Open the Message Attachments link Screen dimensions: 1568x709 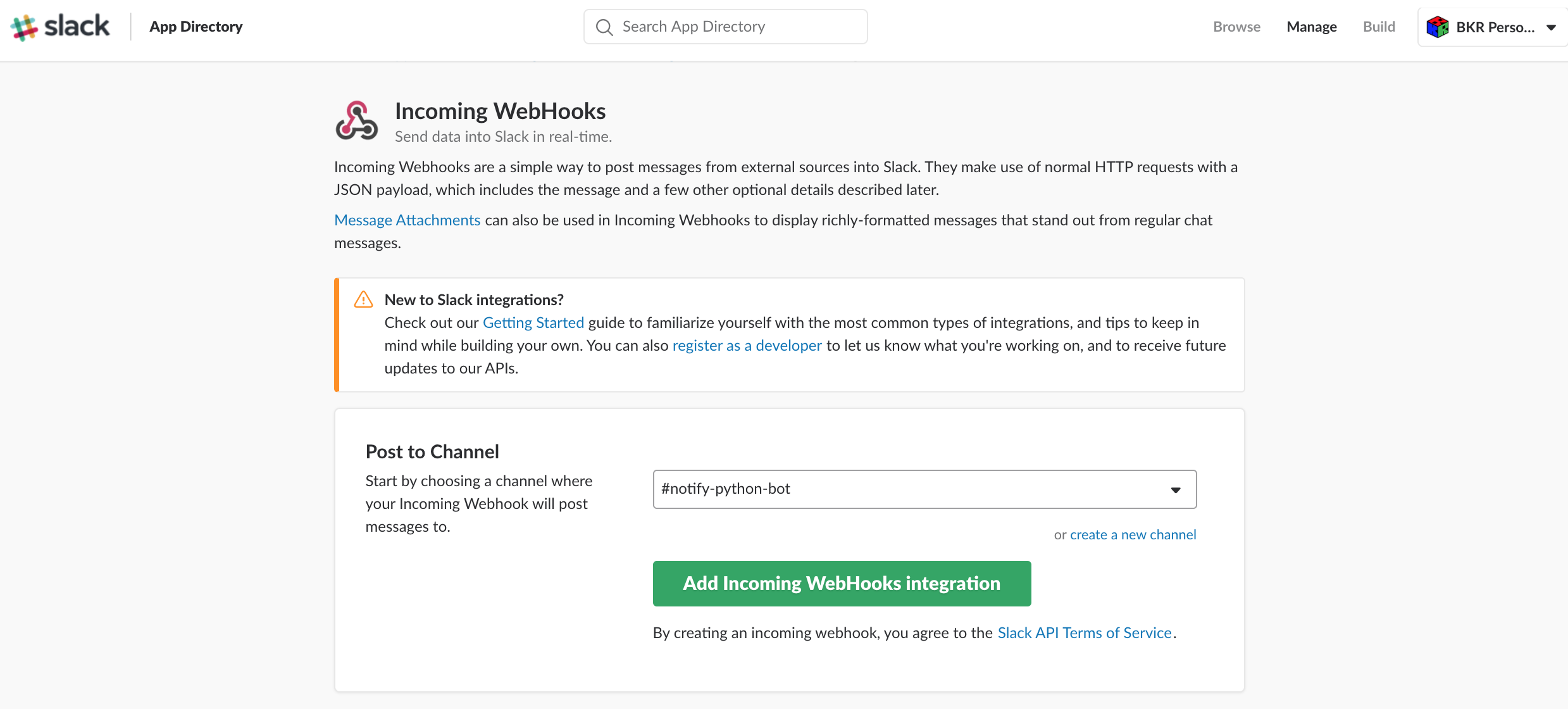[x=408, y=220]
